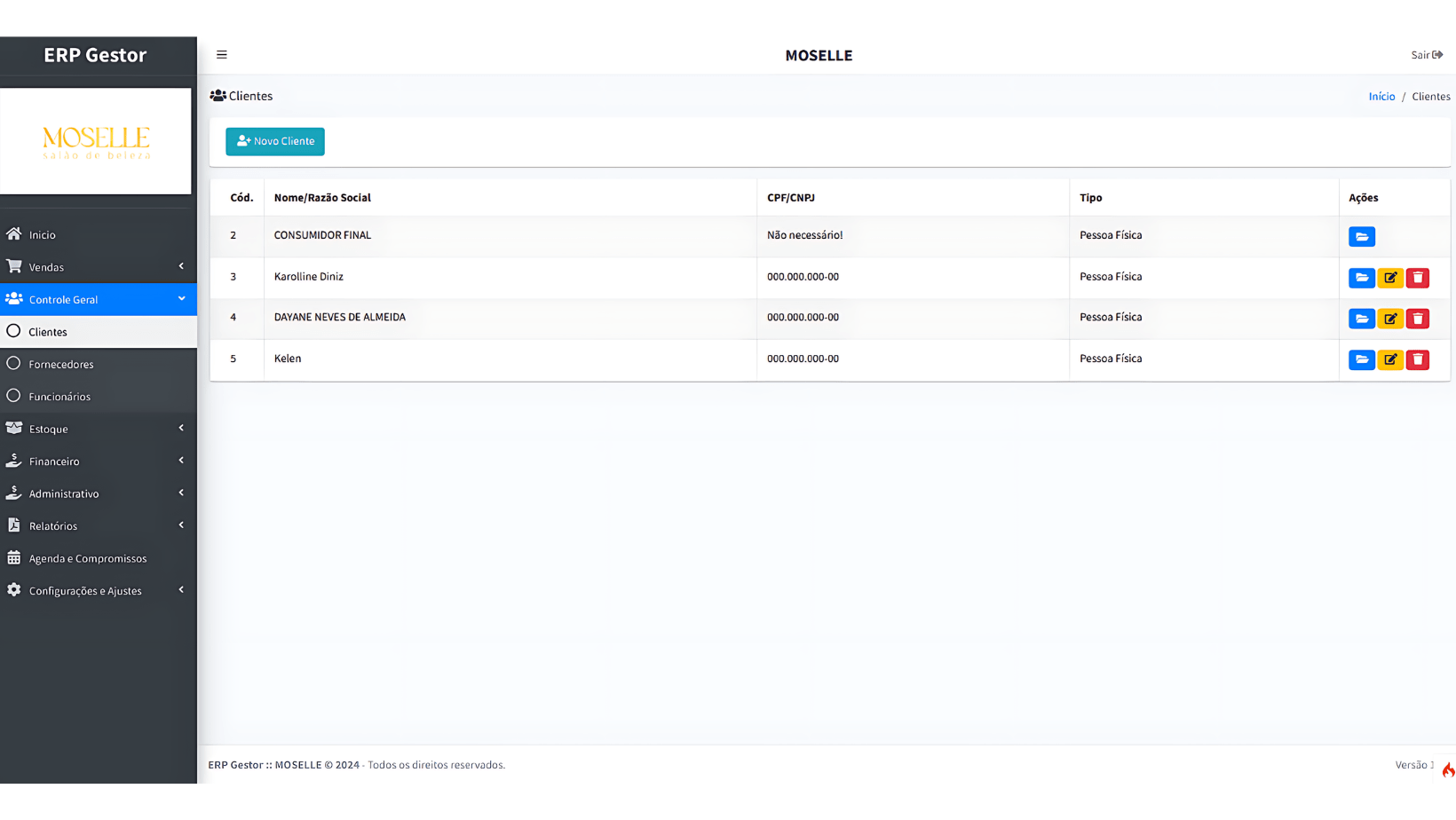Image resolution: width=1456 pixels, height=820 pixels.
Task: Go to Agenda e Compromissos
Action: point(87,558)
